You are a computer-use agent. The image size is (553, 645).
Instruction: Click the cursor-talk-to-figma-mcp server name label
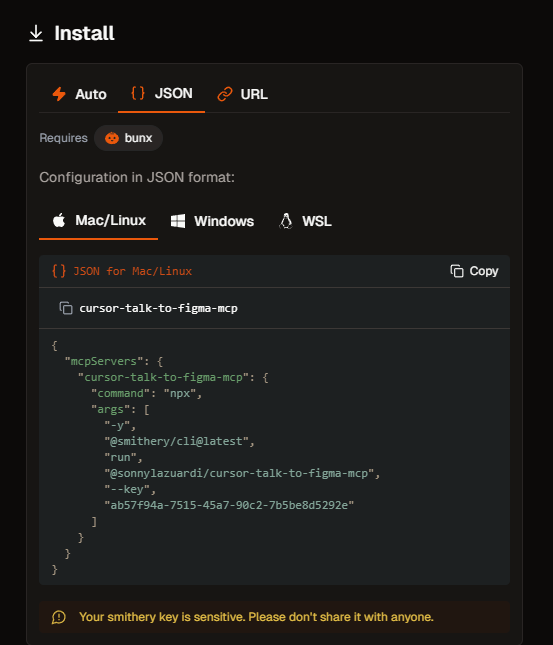click(158, 308)
